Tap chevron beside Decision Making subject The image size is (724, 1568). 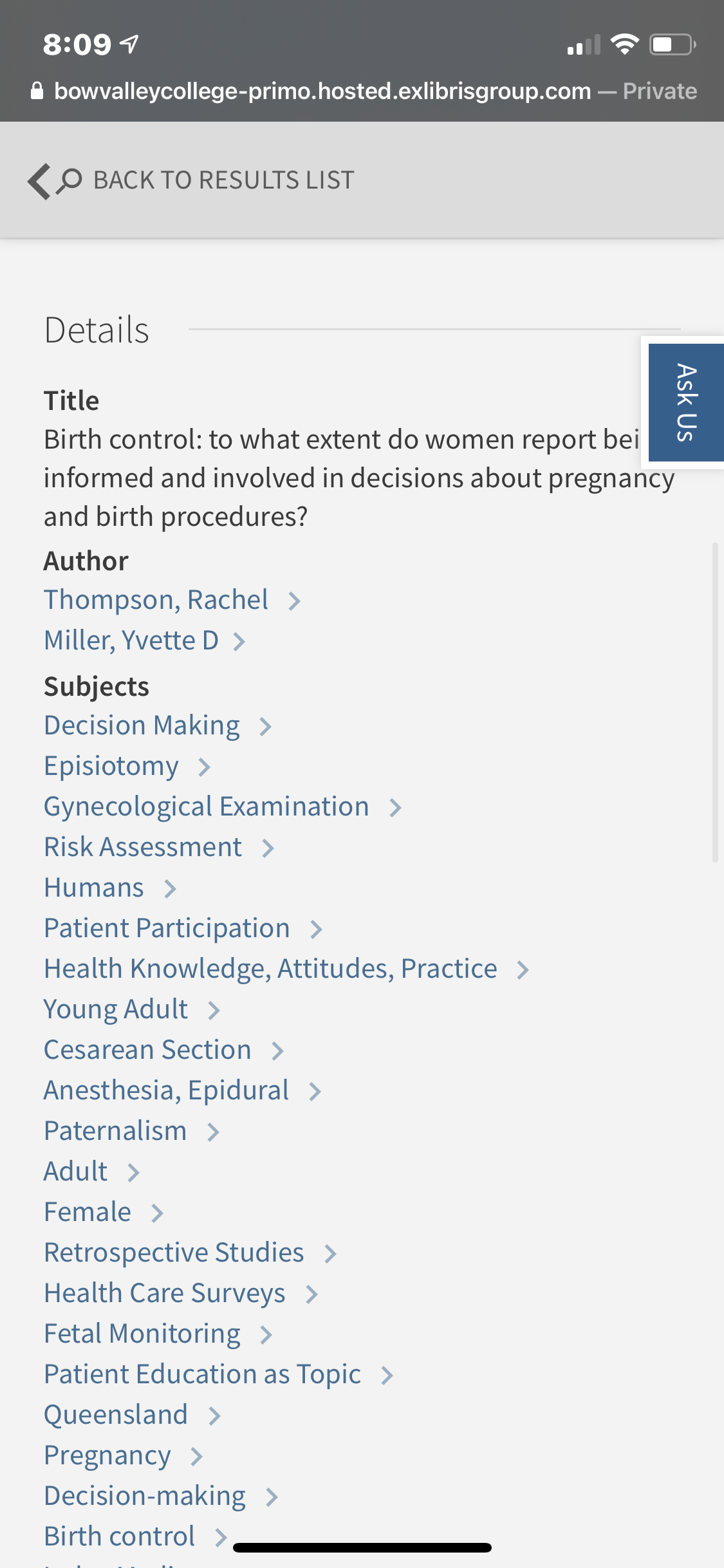[265, 727]
